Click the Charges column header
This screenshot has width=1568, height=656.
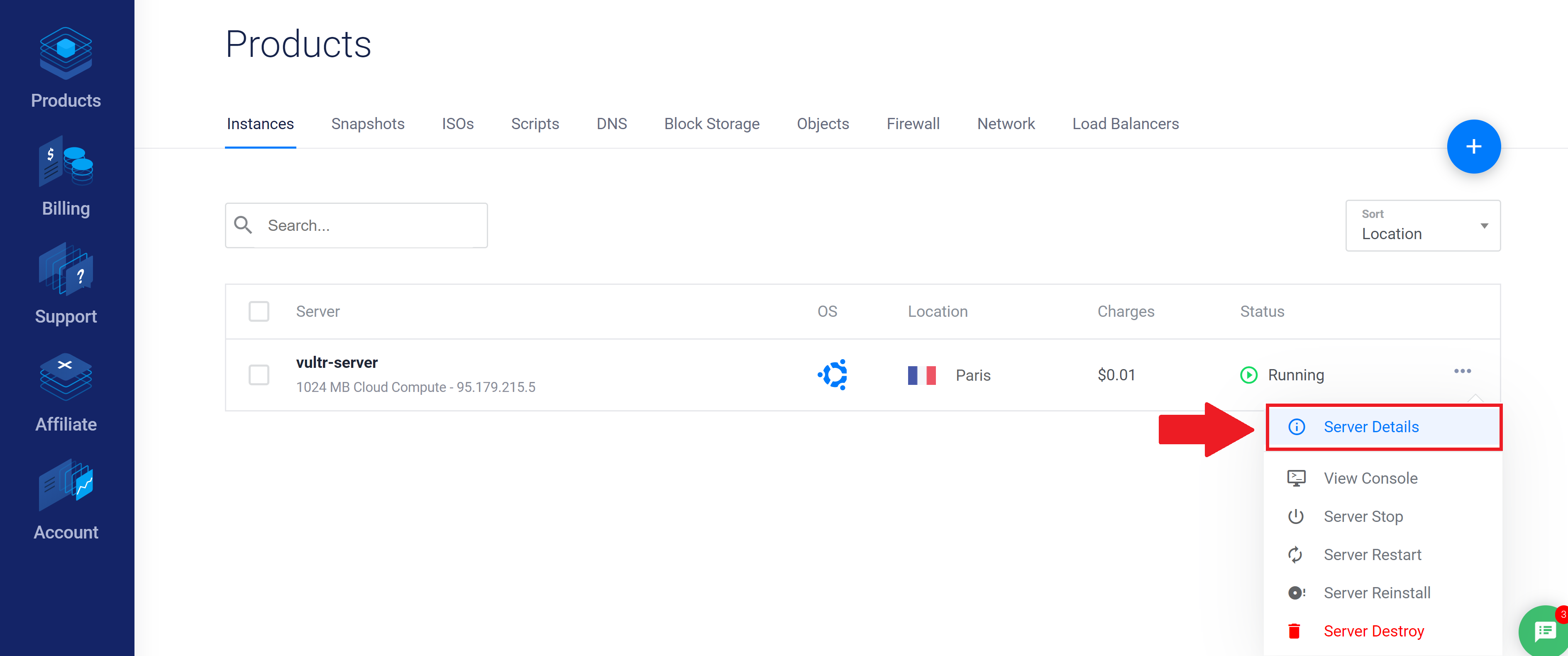(x=1126, y=311)
